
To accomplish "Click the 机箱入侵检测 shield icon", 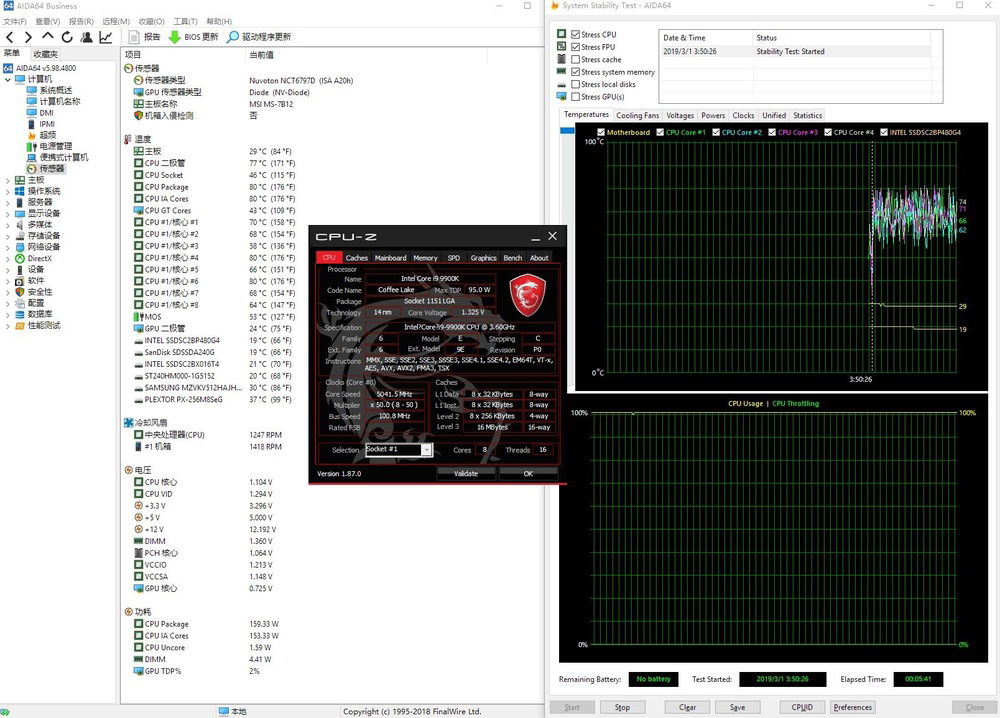I will point(138,115).
